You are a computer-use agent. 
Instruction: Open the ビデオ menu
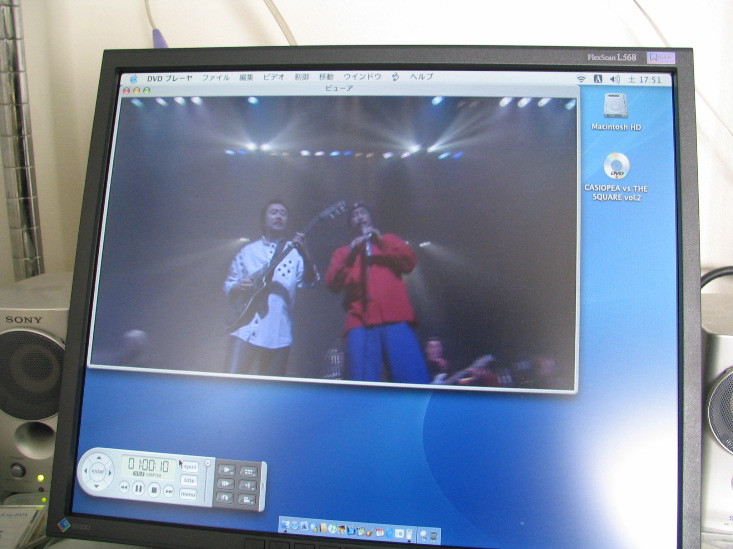click(273, 77)
